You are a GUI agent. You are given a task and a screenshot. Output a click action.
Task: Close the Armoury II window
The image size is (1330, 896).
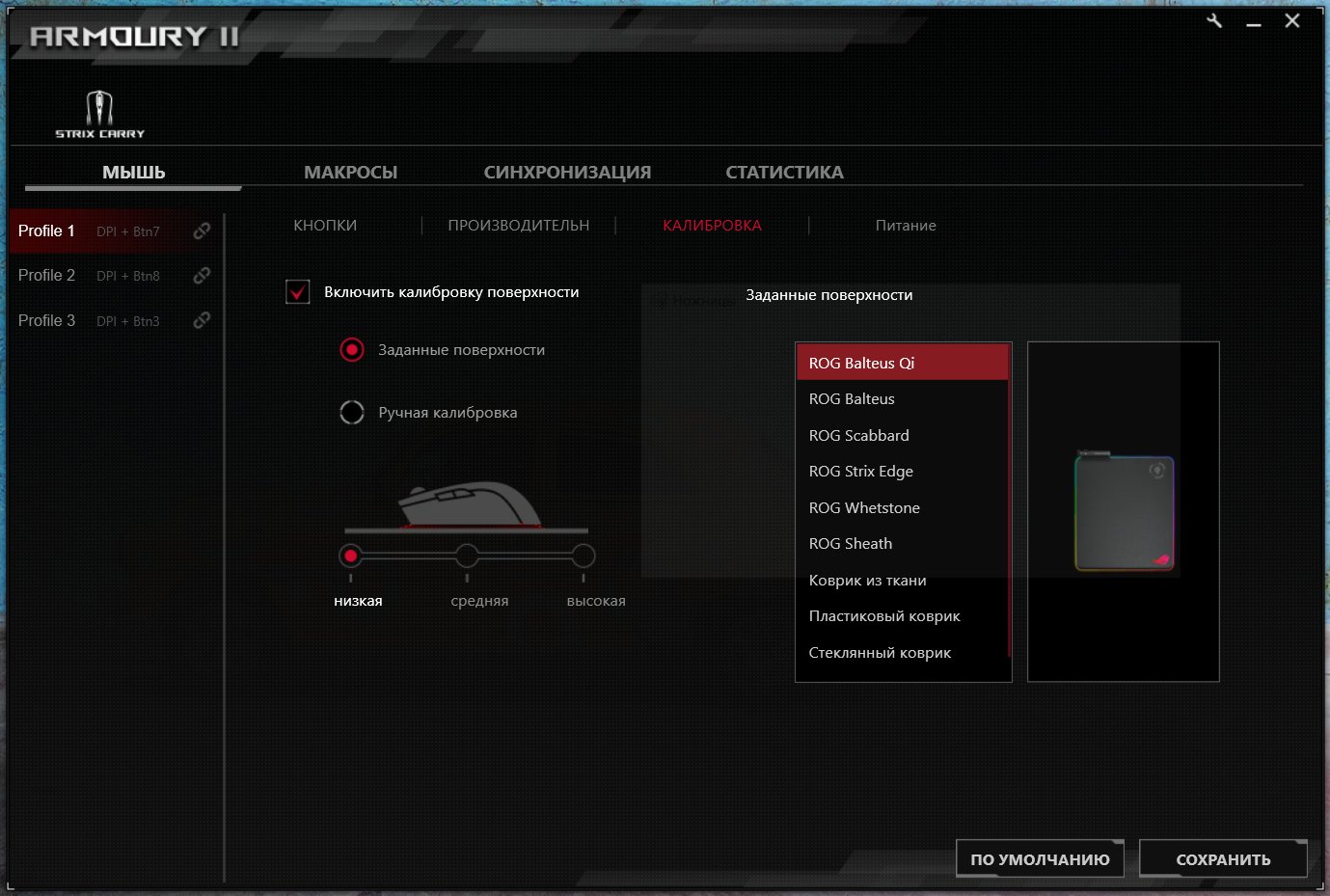click(1292, 20)
